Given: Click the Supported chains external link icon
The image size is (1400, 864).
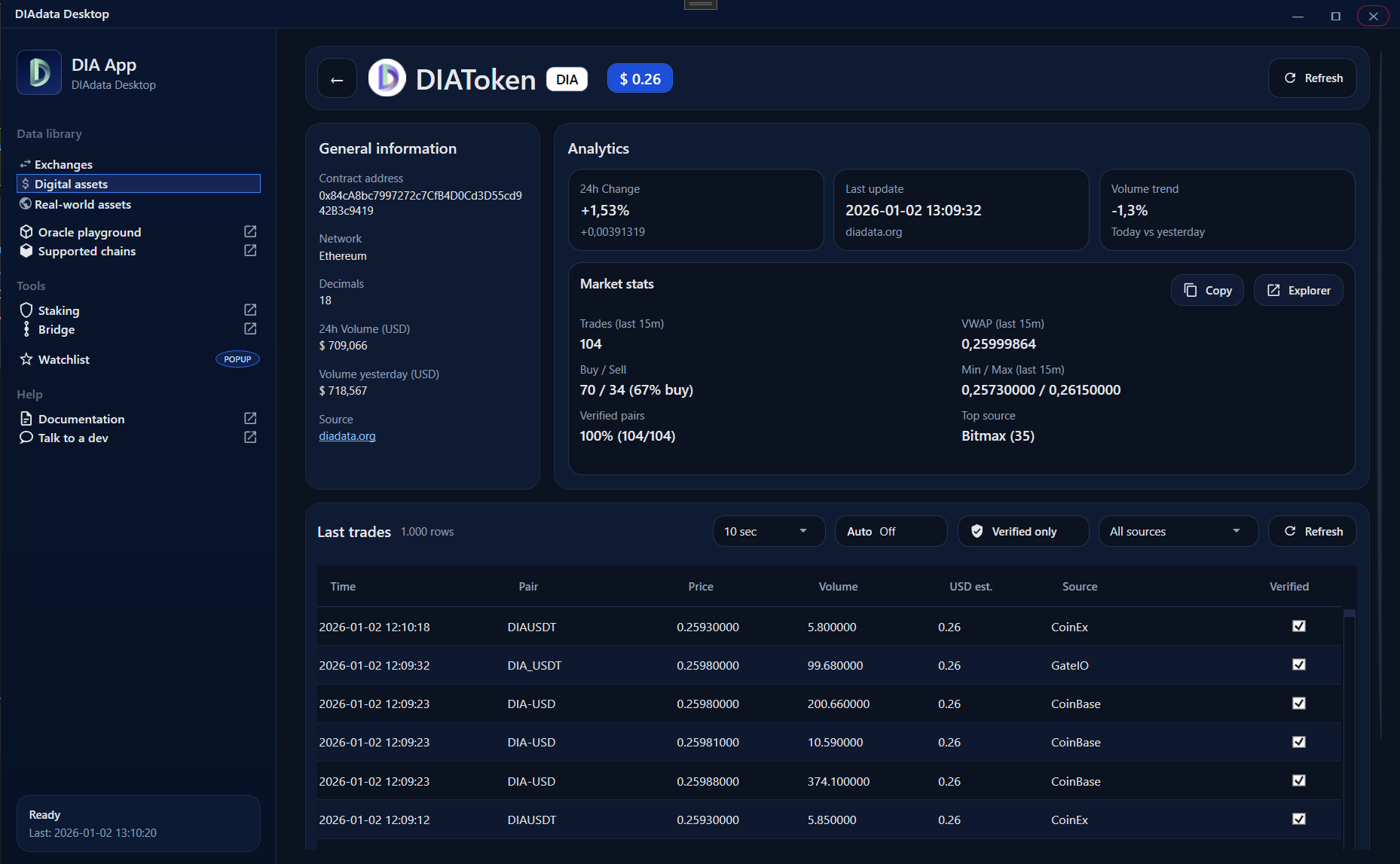Looking at the screenshot, I should point(250,250).
